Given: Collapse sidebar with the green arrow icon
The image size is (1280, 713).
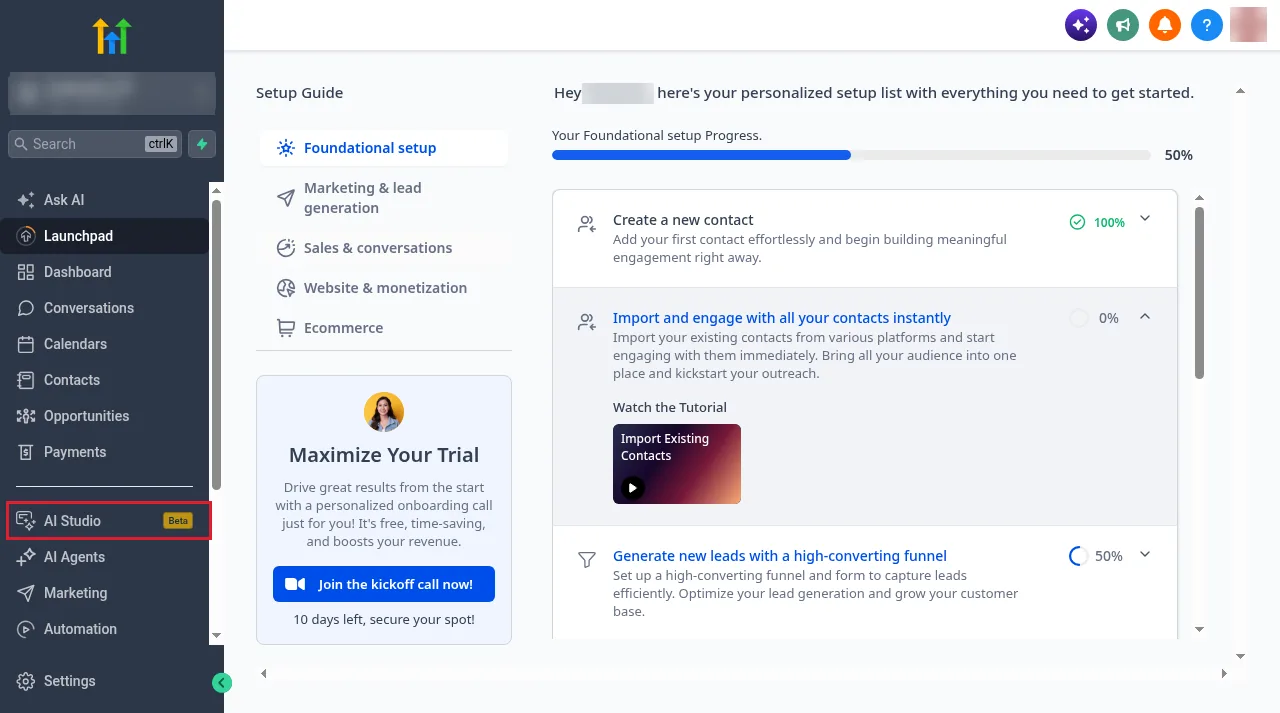Looking at the screenshot, I should pos(222,683).
